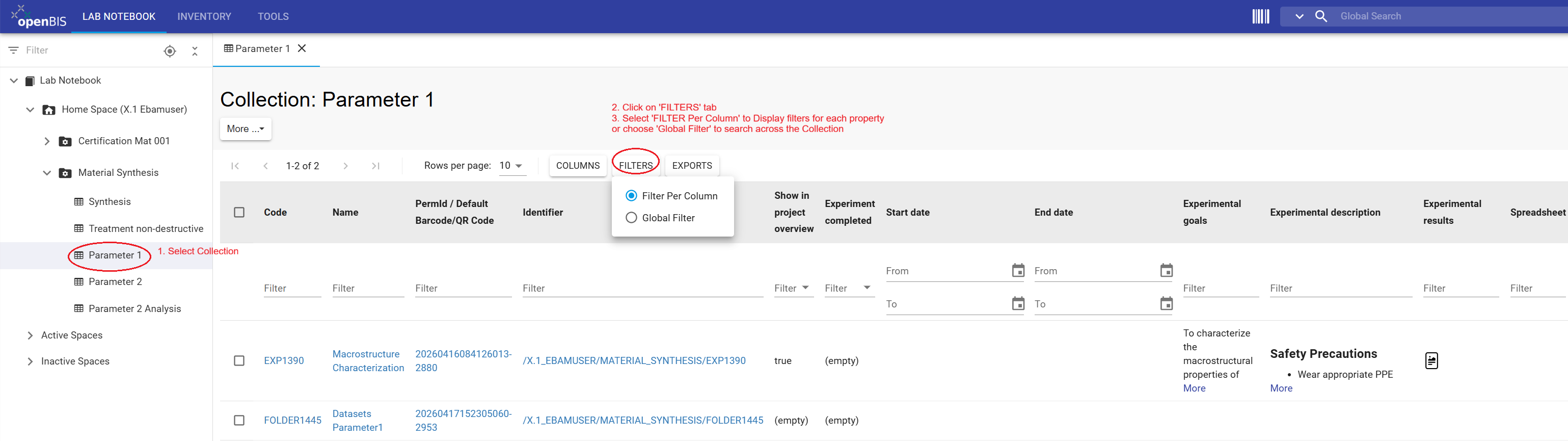The width and height of the screenshot is (1568, 441).
Task: Close the Parameter 1 tab
Action: click(x=302, y=48)
